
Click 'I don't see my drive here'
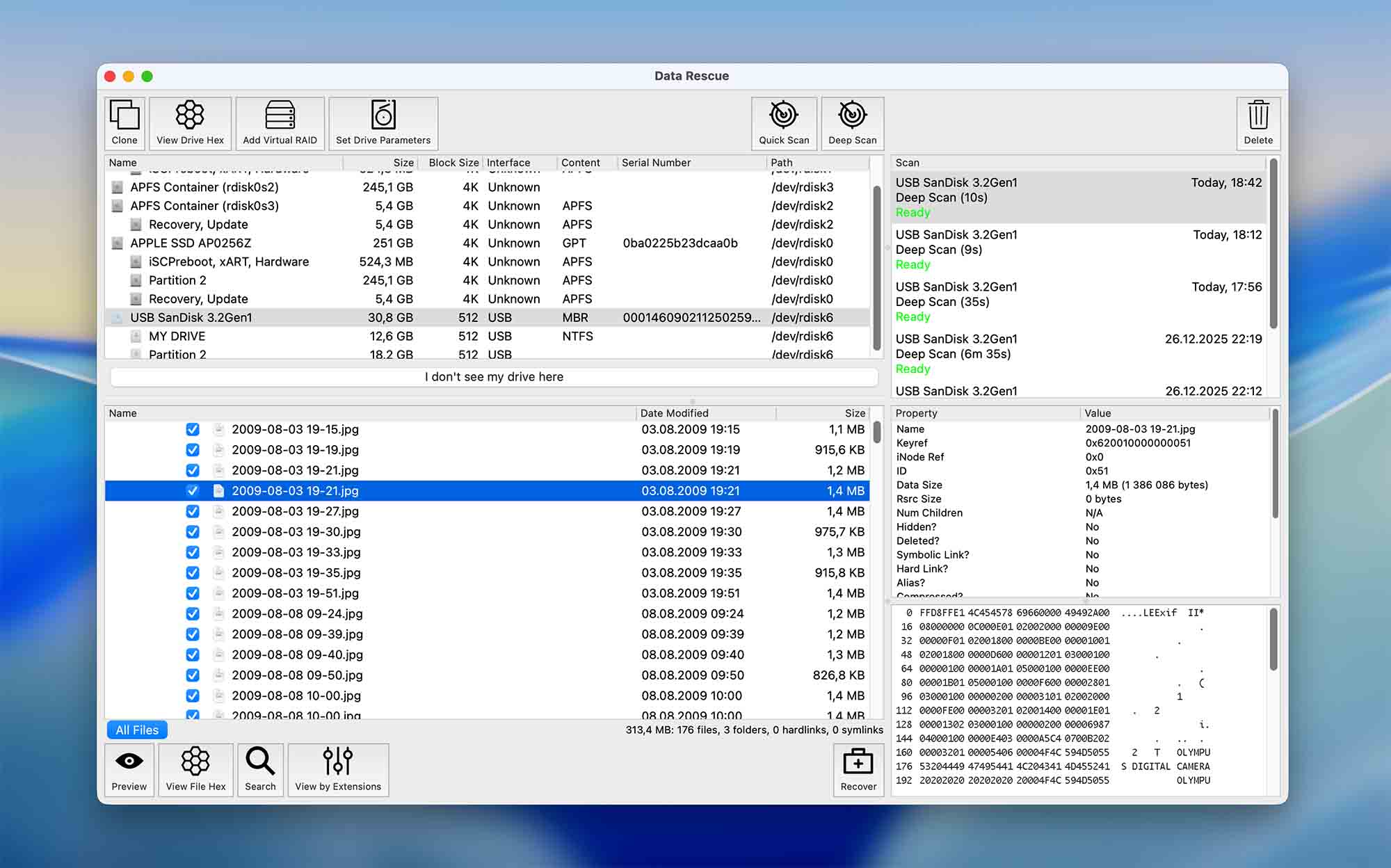pos(492,377)
